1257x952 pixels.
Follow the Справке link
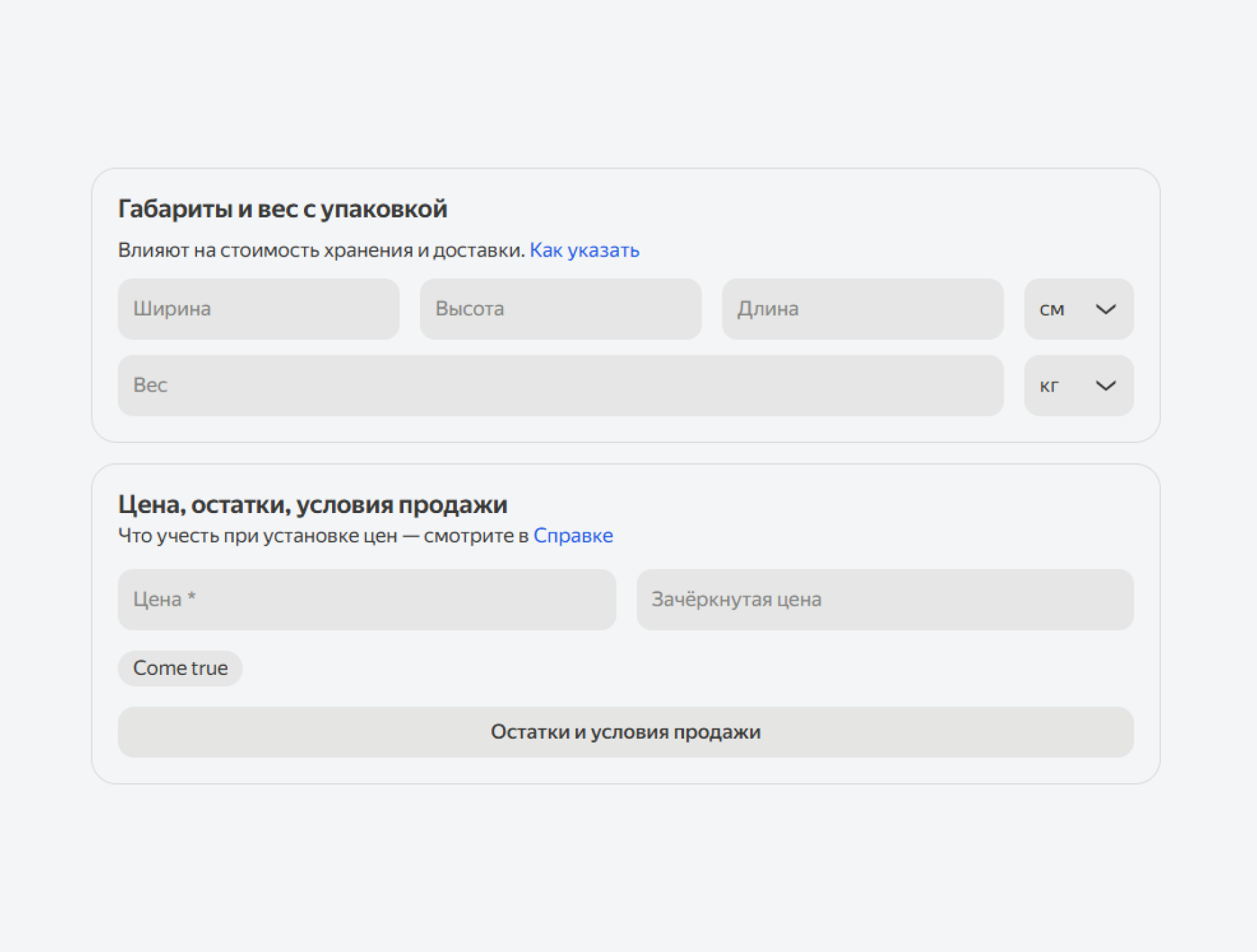(x=573, y=536)
